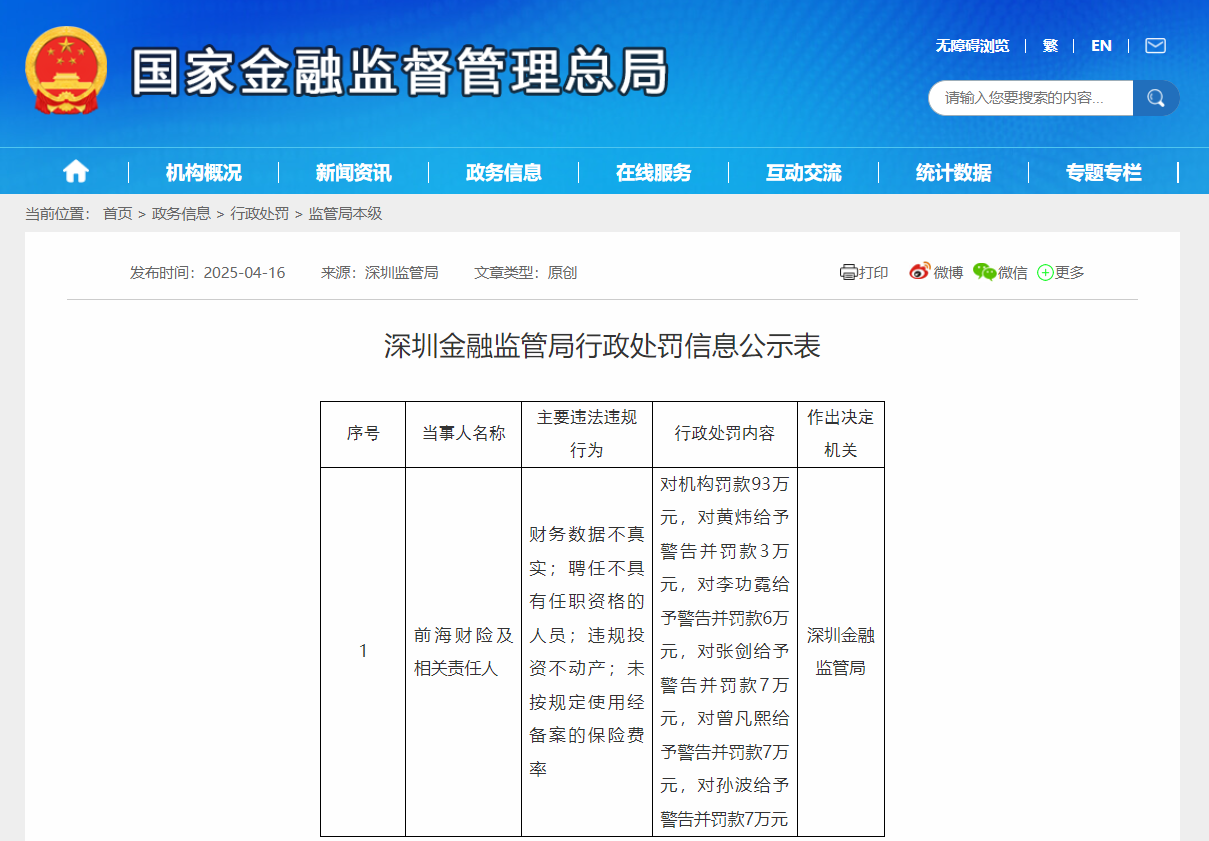Go to 首页 in breadcrumb
Image resolution: width=1209 pixels, height=841 pixels.
coord(117,214)
